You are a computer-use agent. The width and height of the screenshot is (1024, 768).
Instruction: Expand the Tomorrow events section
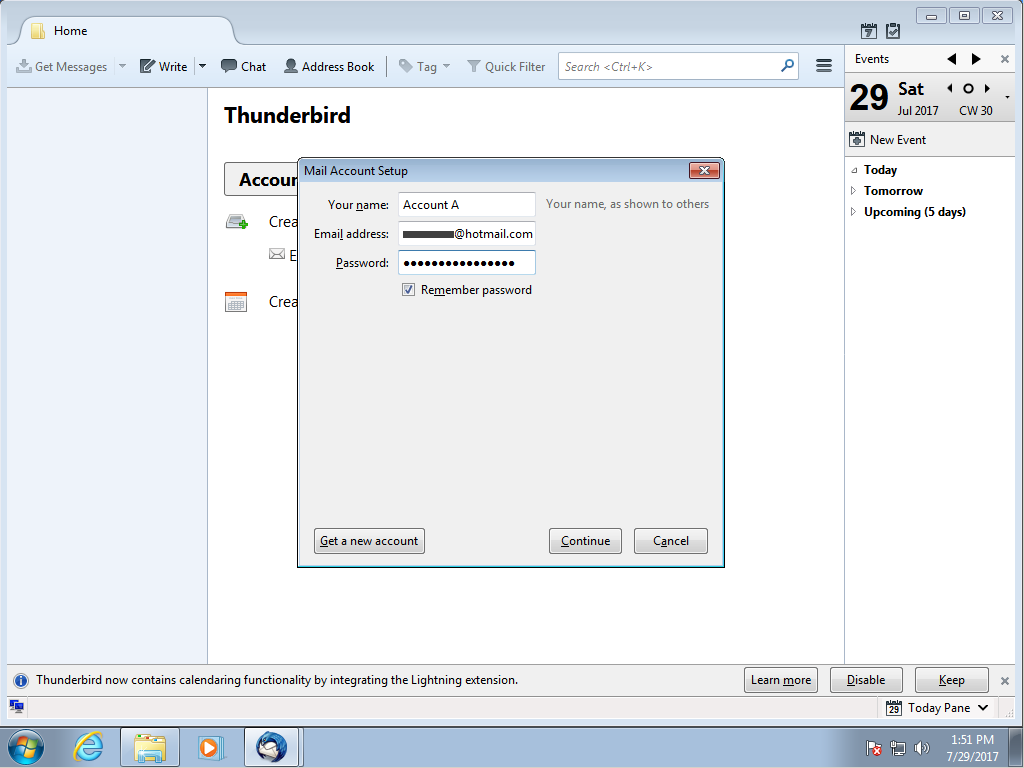click(854, 191)
